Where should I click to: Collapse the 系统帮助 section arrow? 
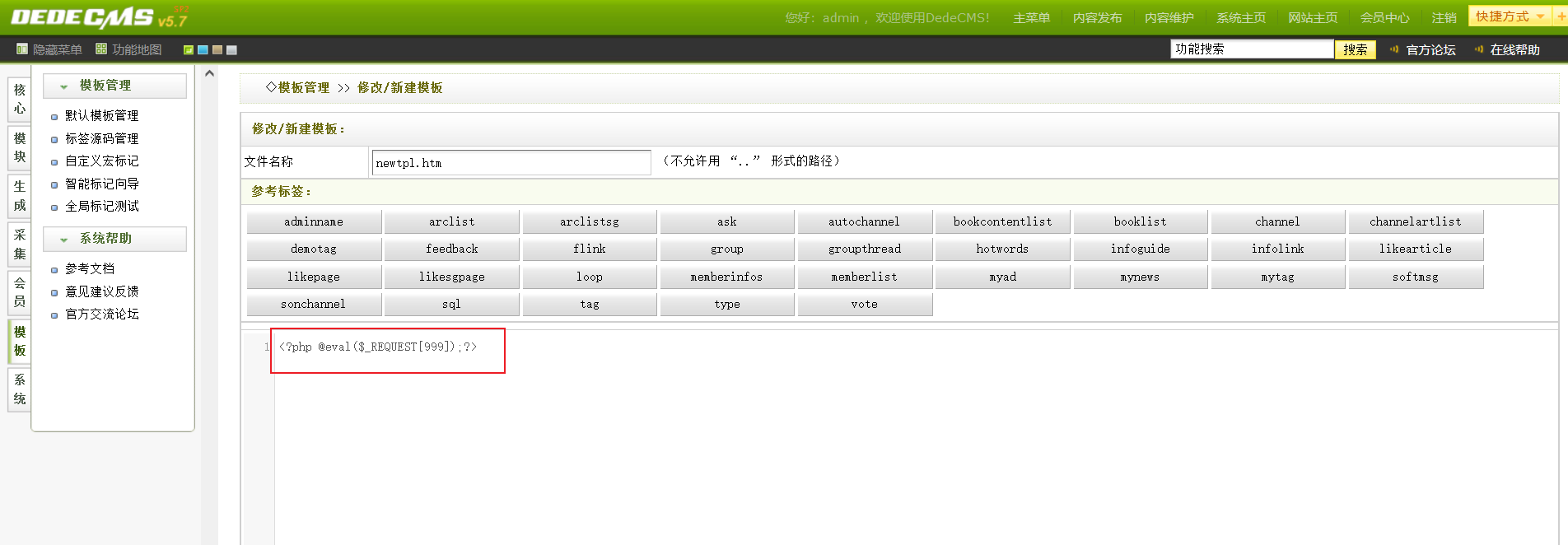(63, 240)
